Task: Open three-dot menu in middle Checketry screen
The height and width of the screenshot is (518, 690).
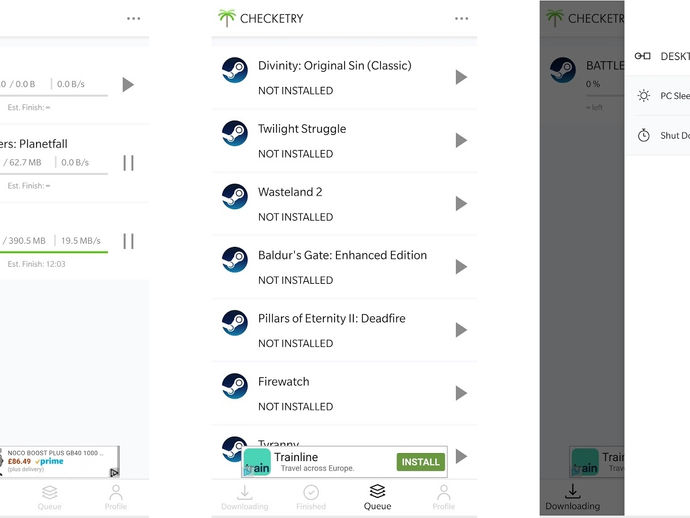Action: pos(461,18)
